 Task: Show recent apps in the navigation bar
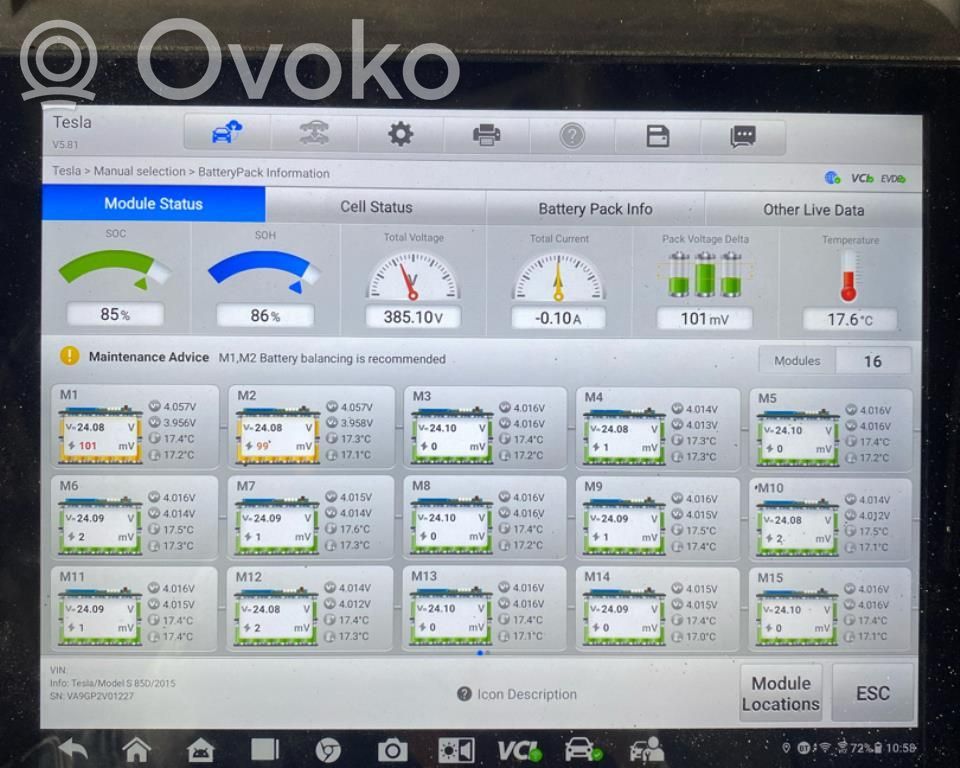coord(264,750)
